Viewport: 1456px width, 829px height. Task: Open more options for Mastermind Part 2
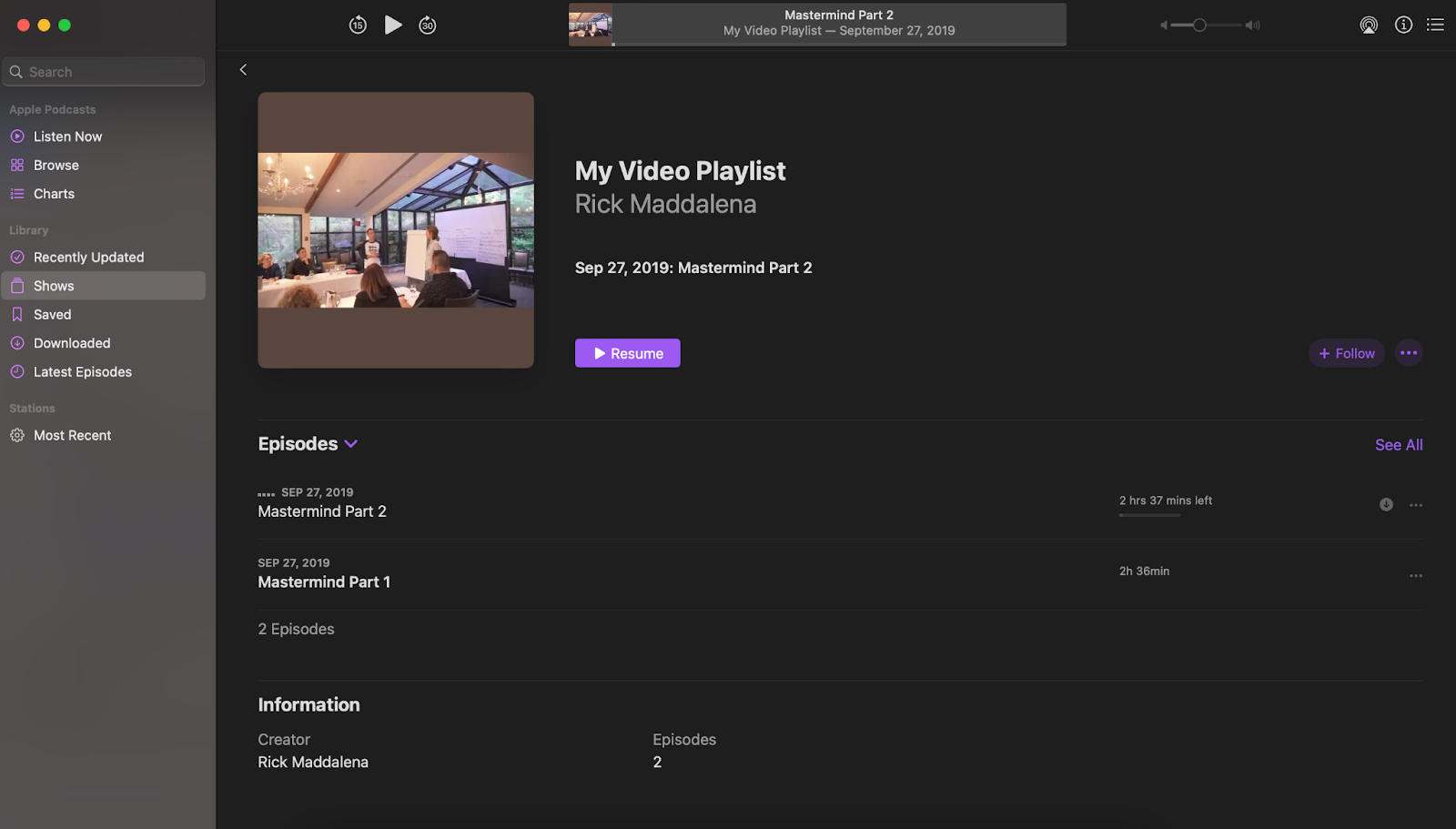click(x=1416, y=505)
